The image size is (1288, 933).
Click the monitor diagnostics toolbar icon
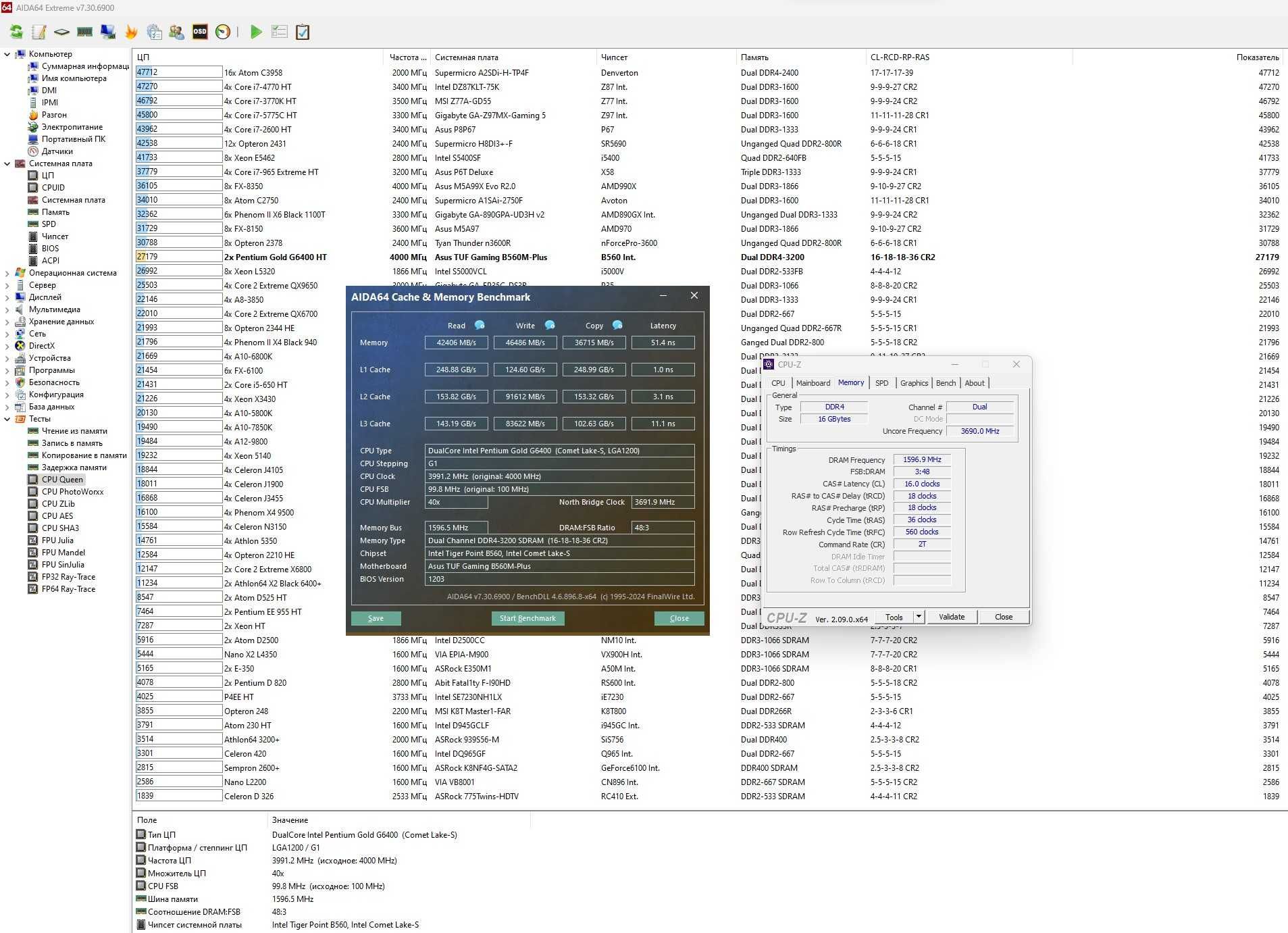108,32
